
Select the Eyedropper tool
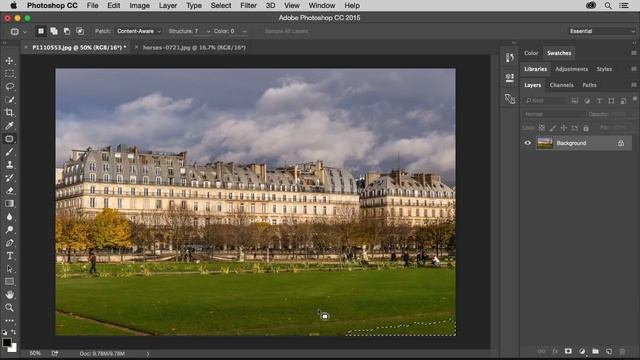[9, 126]
